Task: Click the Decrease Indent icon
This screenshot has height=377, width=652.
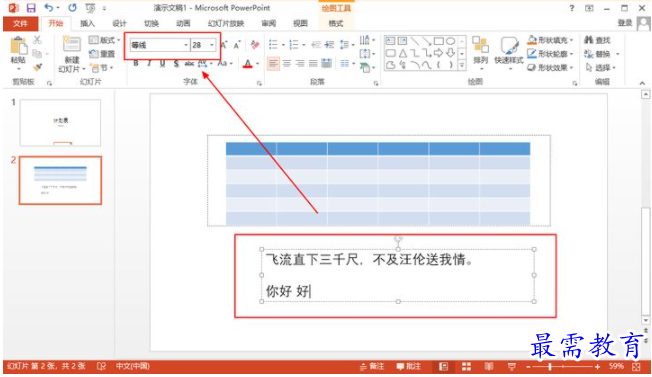Action: point(316,44)
